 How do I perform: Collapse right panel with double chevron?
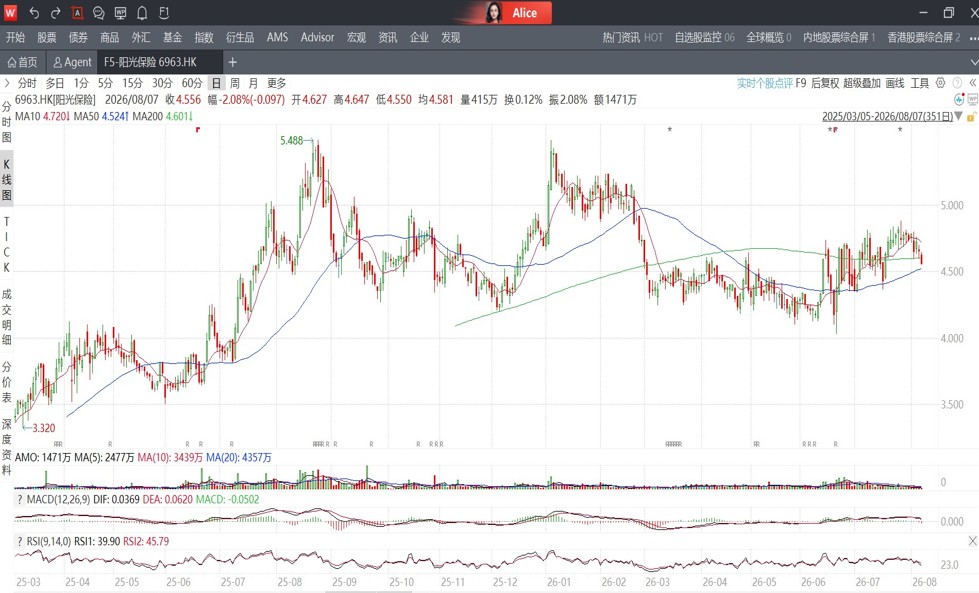coord(972,82)
